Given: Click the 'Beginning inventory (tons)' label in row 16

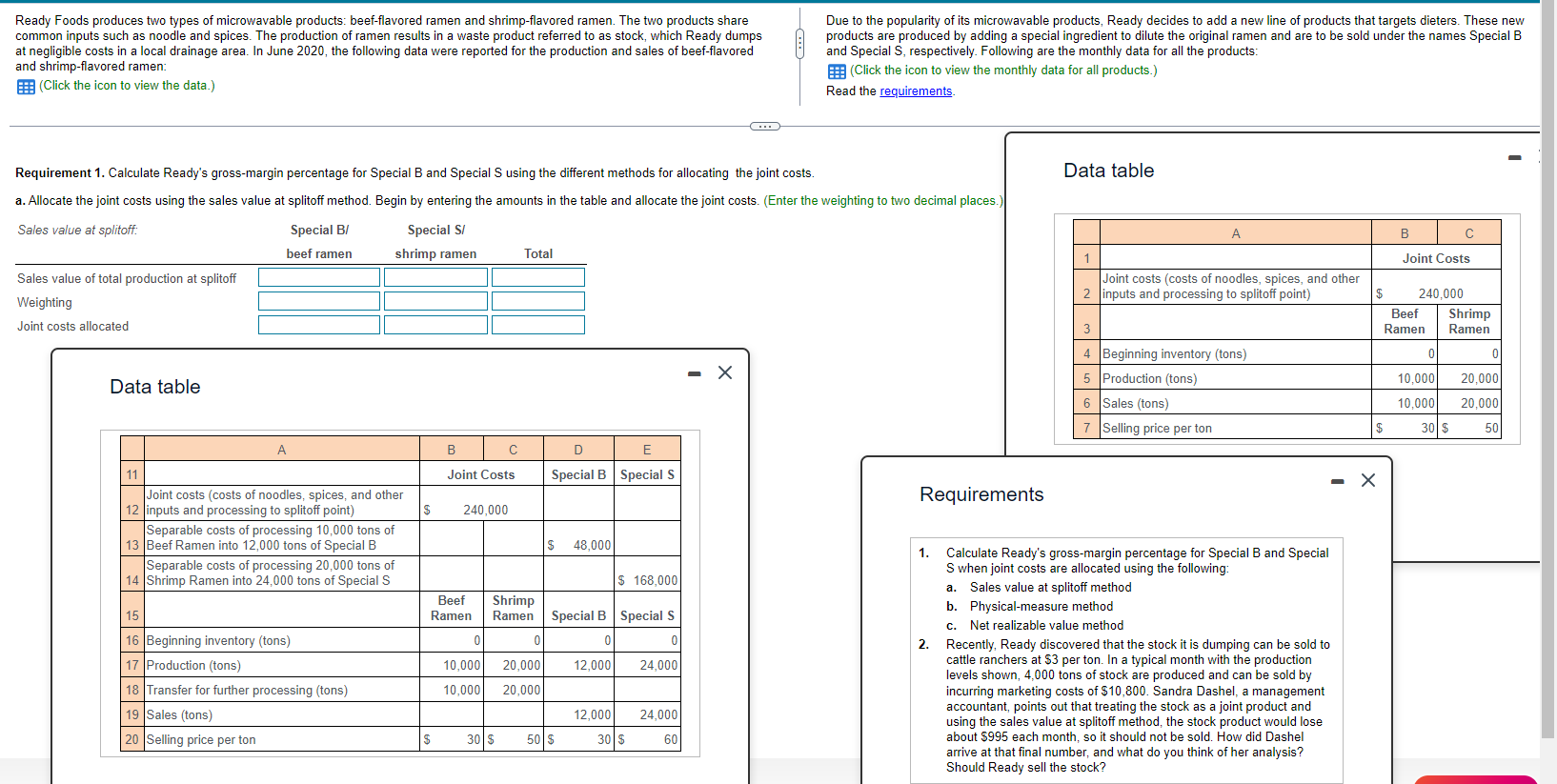Looking at the screenshot, I should 218,641.
